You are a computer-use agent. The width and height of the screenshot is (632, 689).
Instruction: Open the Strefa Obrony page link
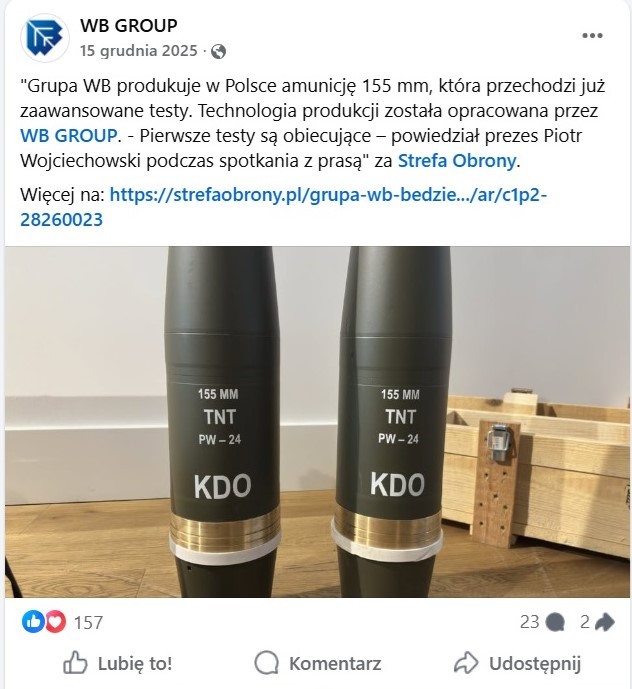[457, 161]
